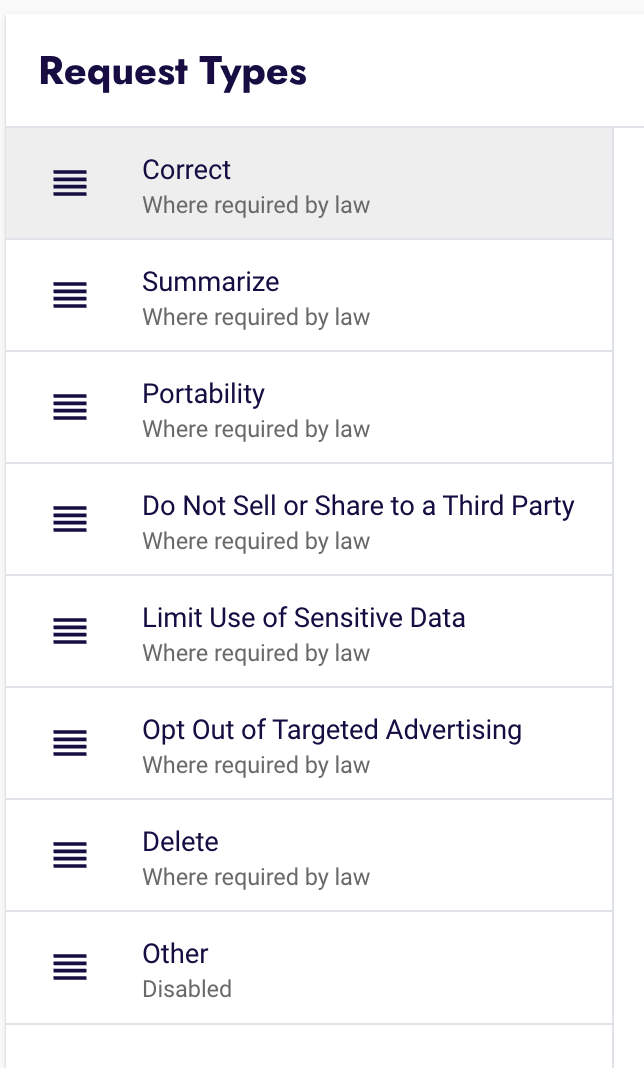
Task: Click the drag handle next to Correct
Action: tap(69, 184)
